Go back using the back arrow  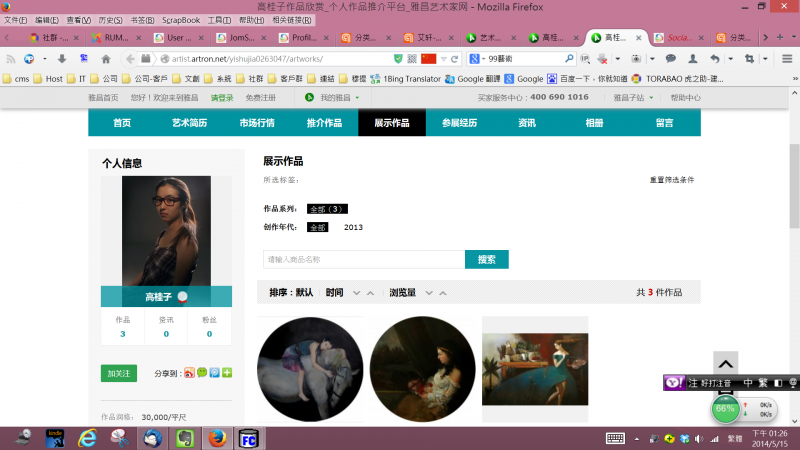130,59
